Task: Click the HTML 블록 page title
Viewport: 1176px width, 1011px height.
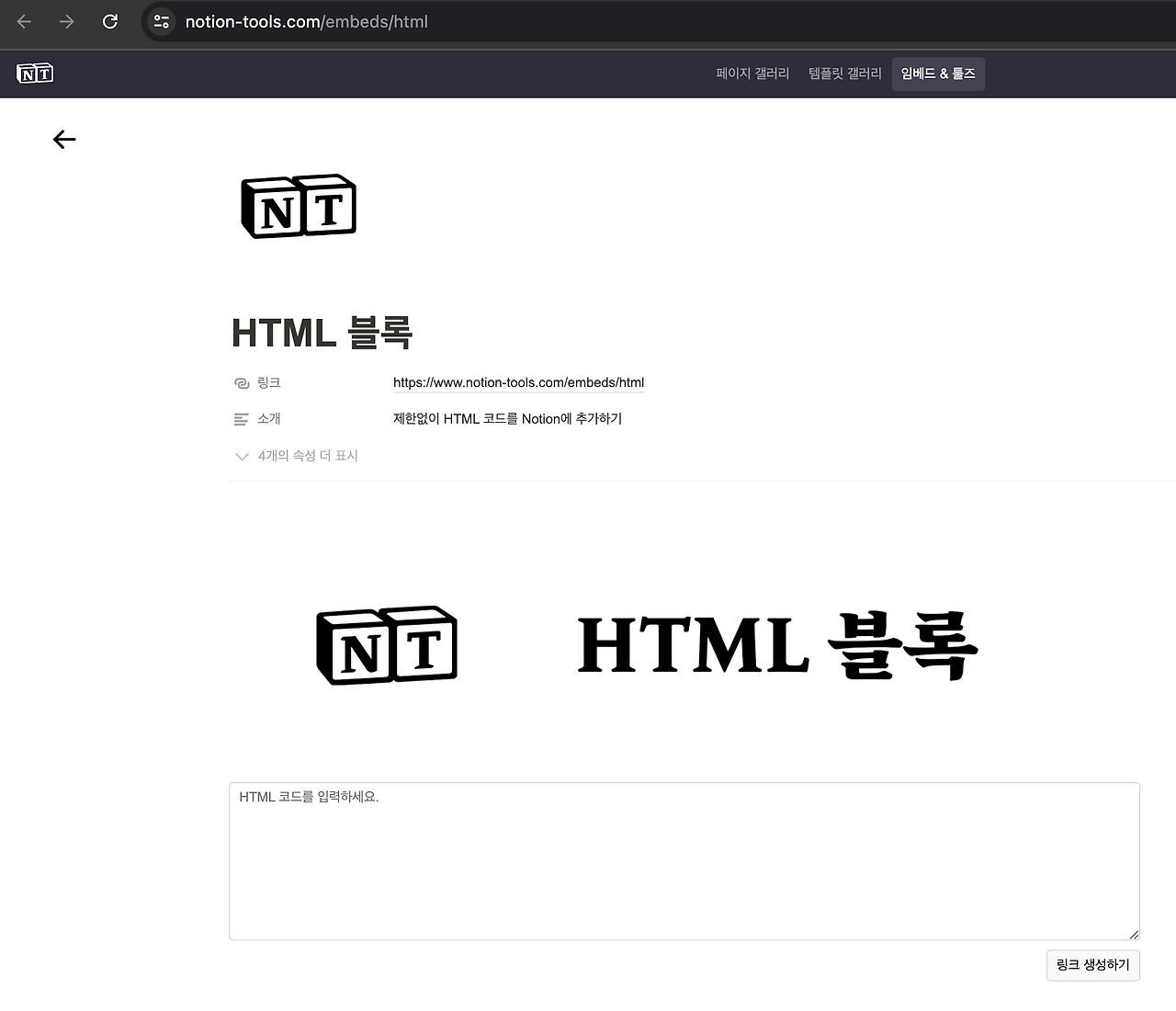Action: [322, 333]
